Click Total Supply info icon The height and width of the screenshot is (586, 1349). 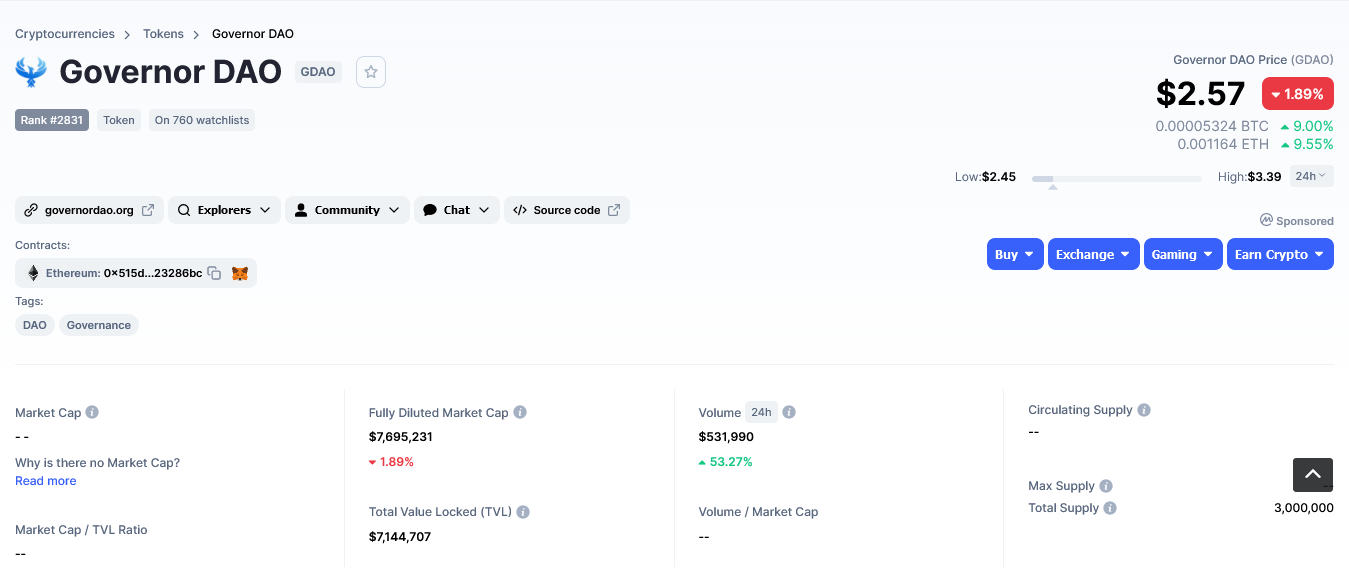(1110, 508)
